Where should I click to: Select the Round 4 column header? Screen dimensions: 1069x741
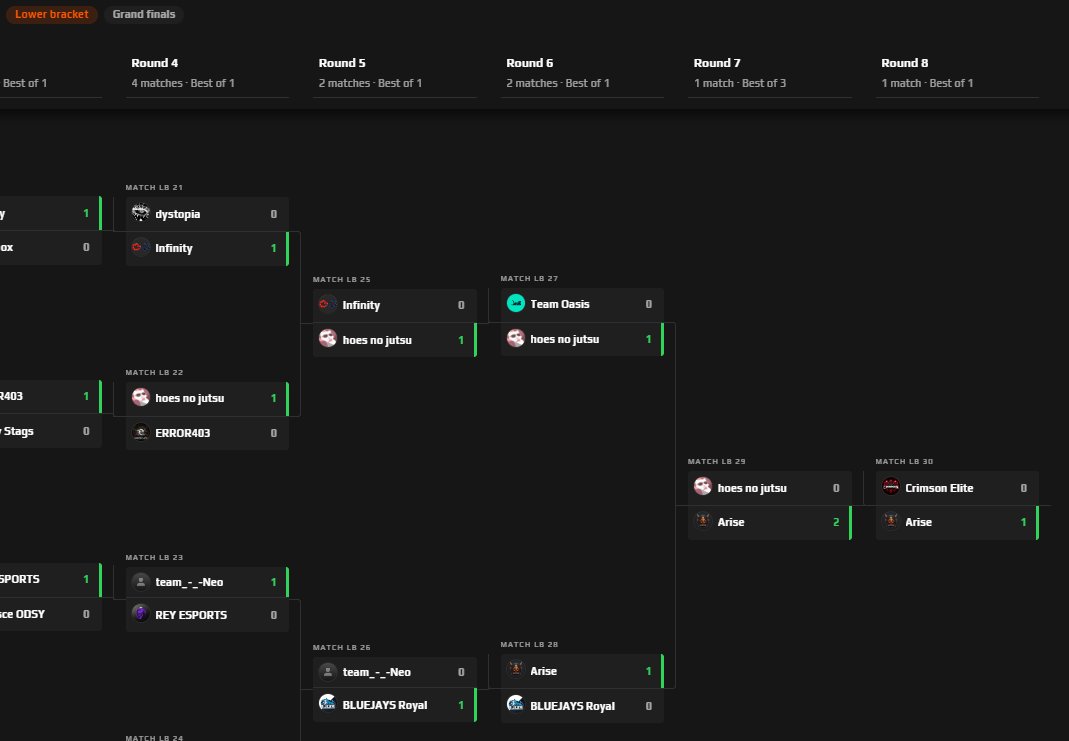[155, 63]
